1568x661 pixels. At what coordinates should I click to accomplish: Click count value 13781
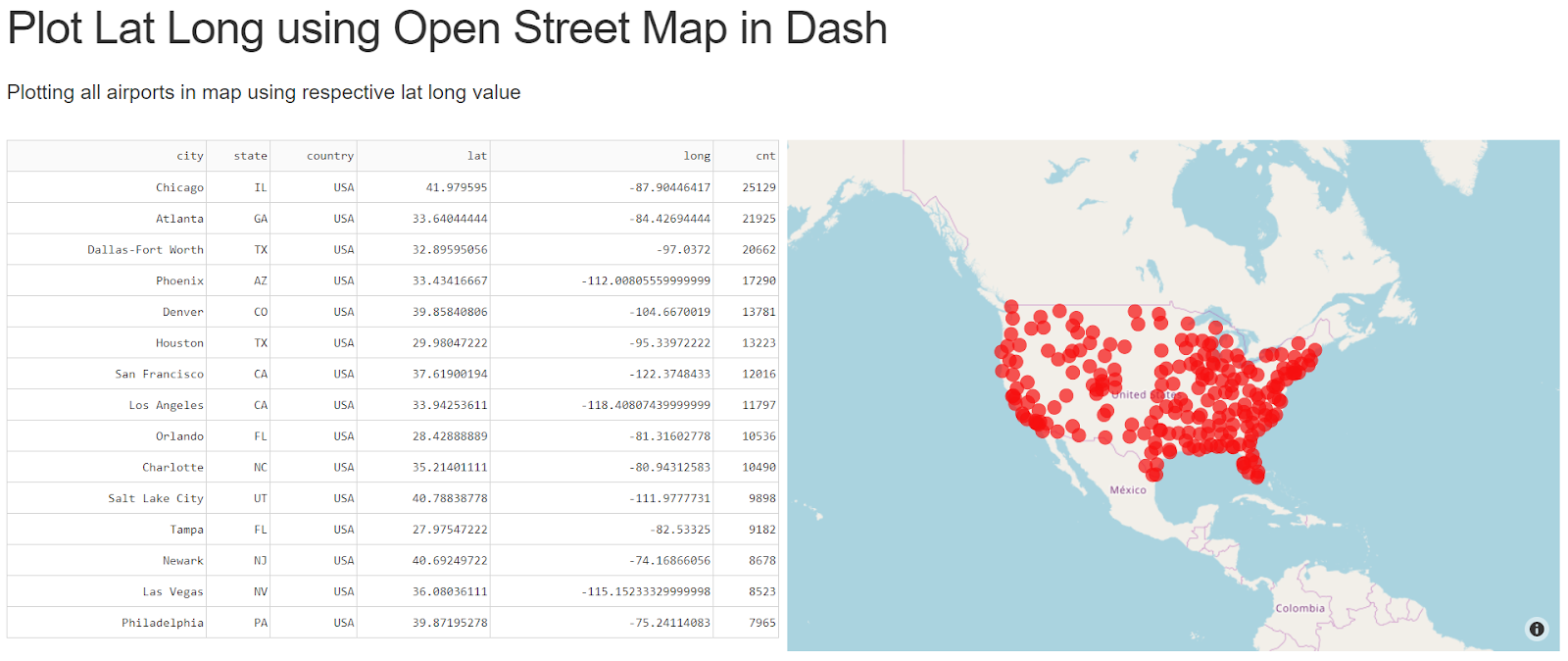[x=746, y=312]
